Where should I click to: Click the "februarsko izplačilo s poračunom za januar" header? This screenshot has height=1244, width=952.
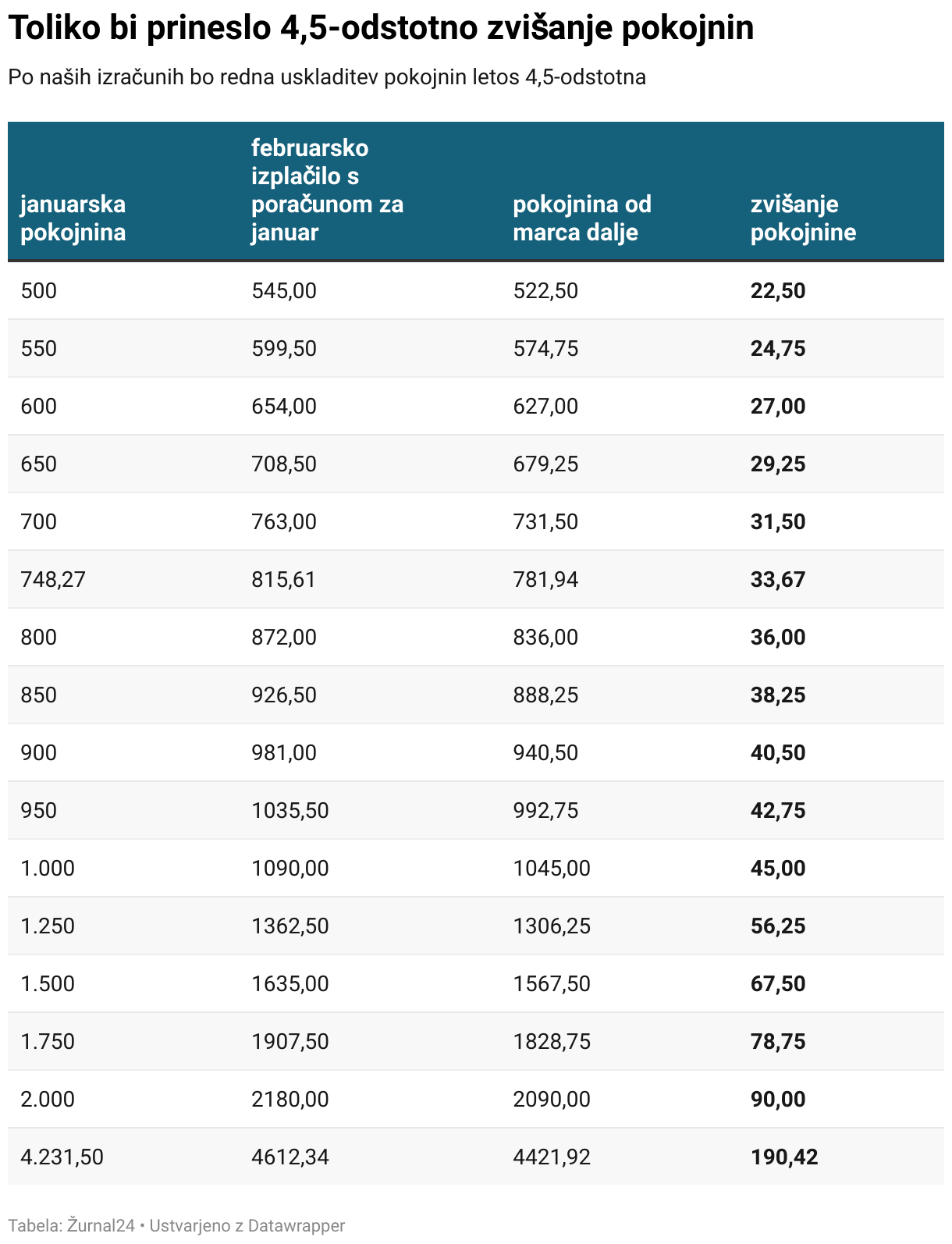[327, 190]
